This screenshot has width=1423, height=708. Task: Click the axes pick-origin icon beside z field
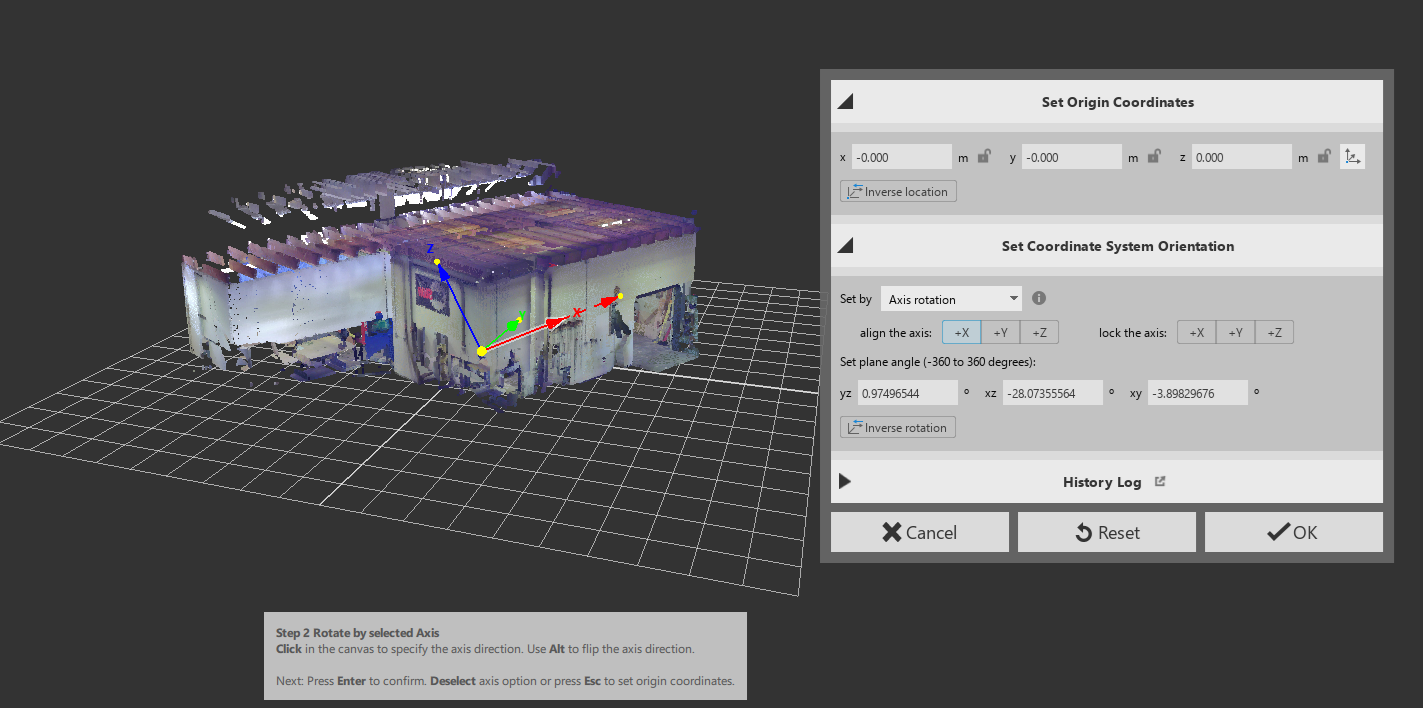(x=1352, y=157)
